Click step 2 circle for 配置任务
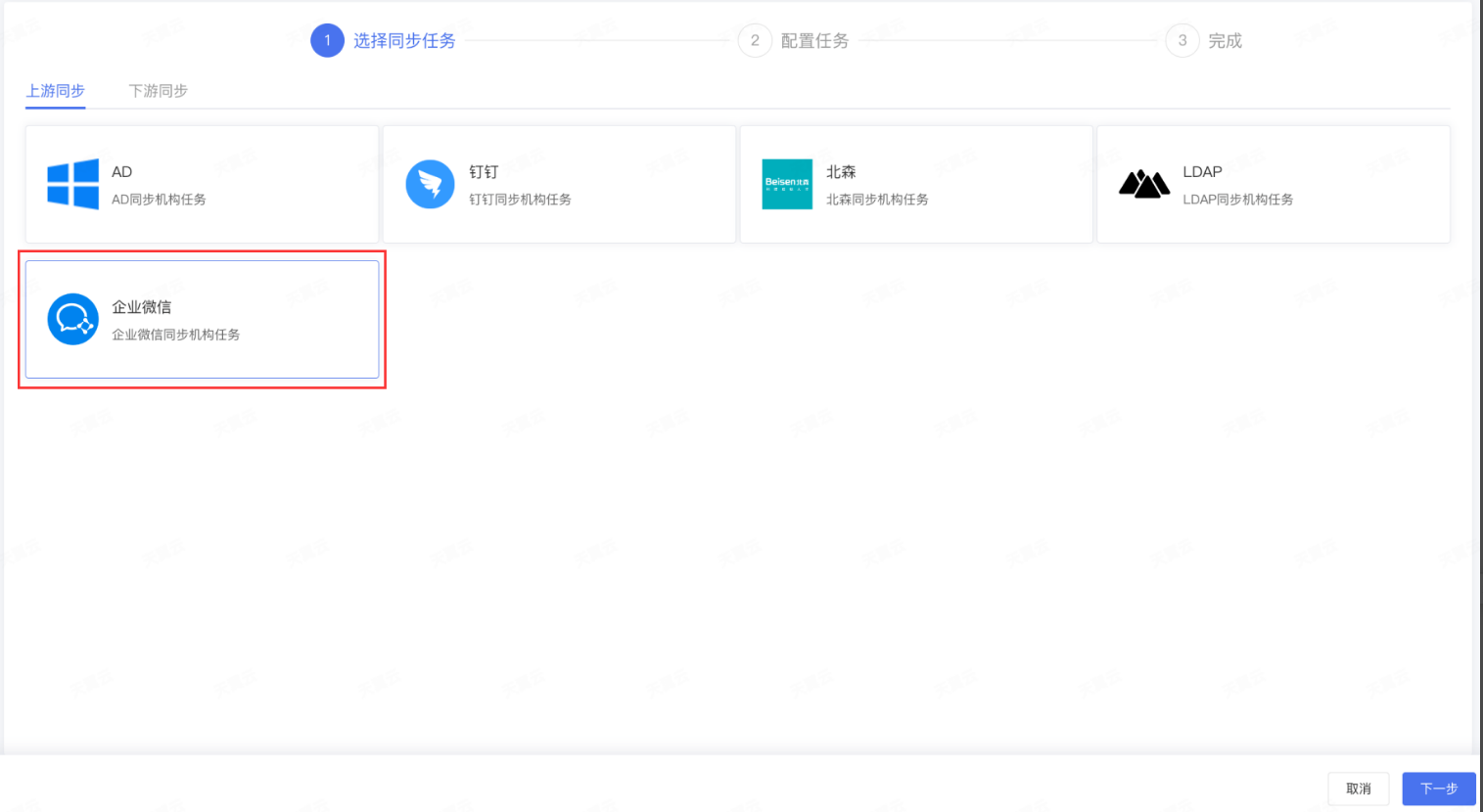 (755, 40)
